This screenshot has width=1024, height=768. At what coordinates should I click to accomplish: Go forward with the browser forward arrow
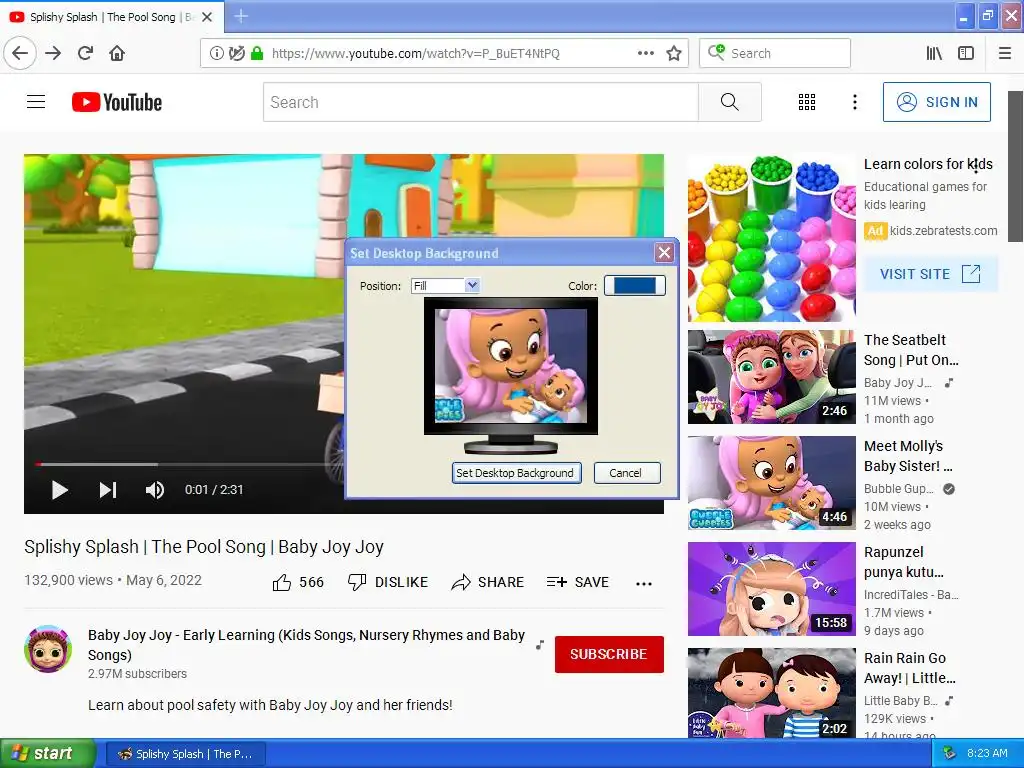coord(53,53)
